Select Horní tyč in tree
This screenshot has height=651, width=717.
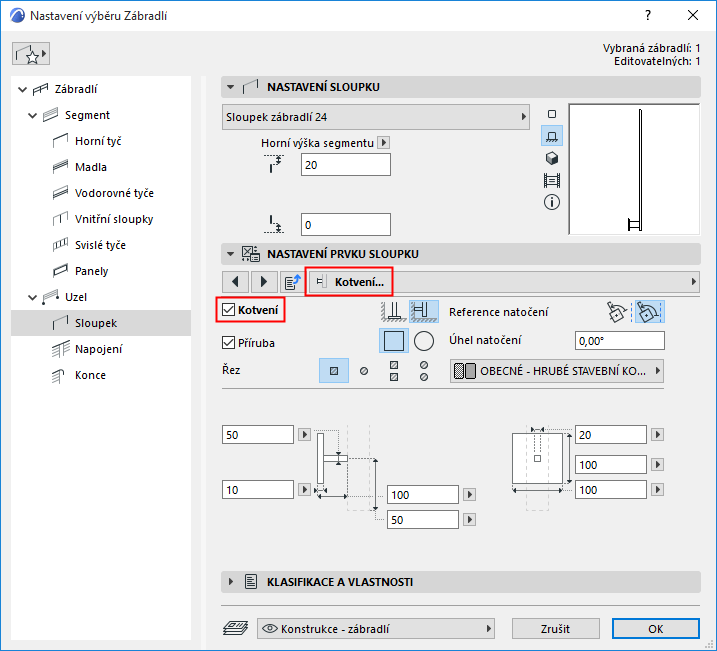click(98, 141)
